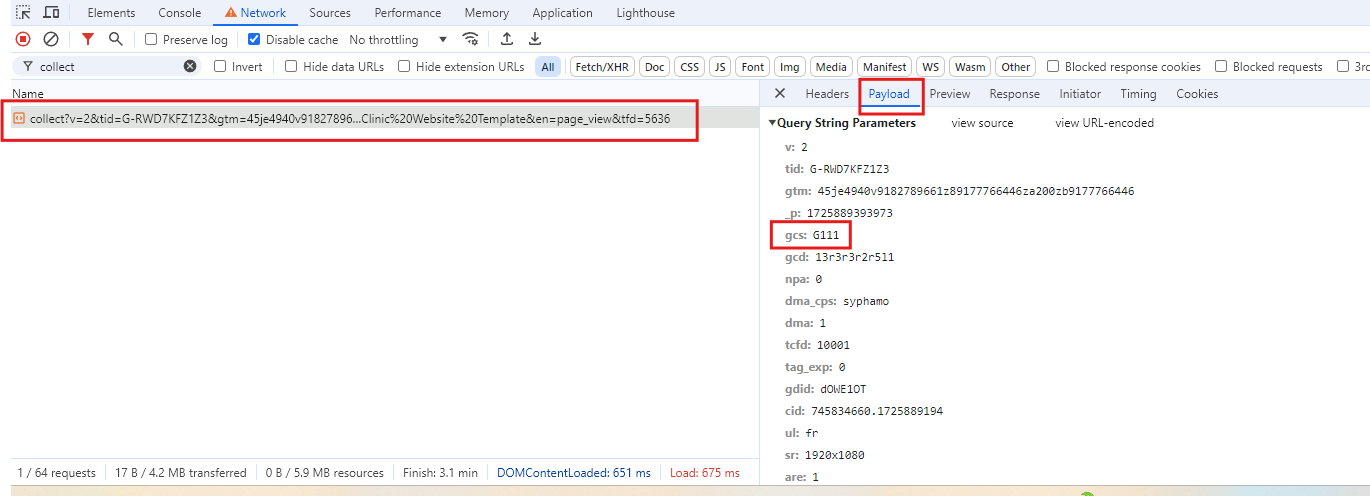
Task: Enable the Preserve log checkbox
Action: [151, 40]
